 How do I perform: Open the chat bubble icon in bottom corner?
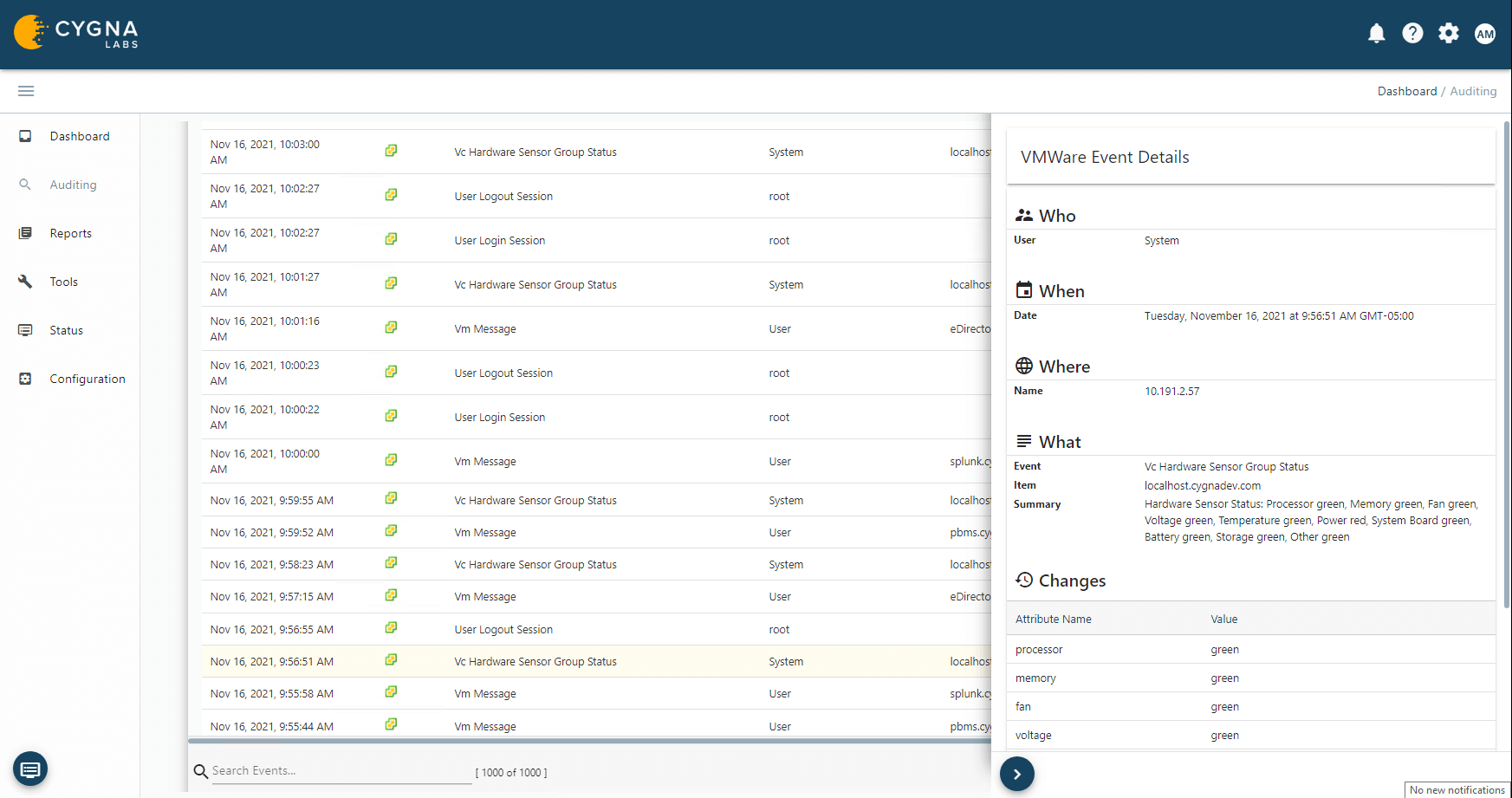point(30,769)
